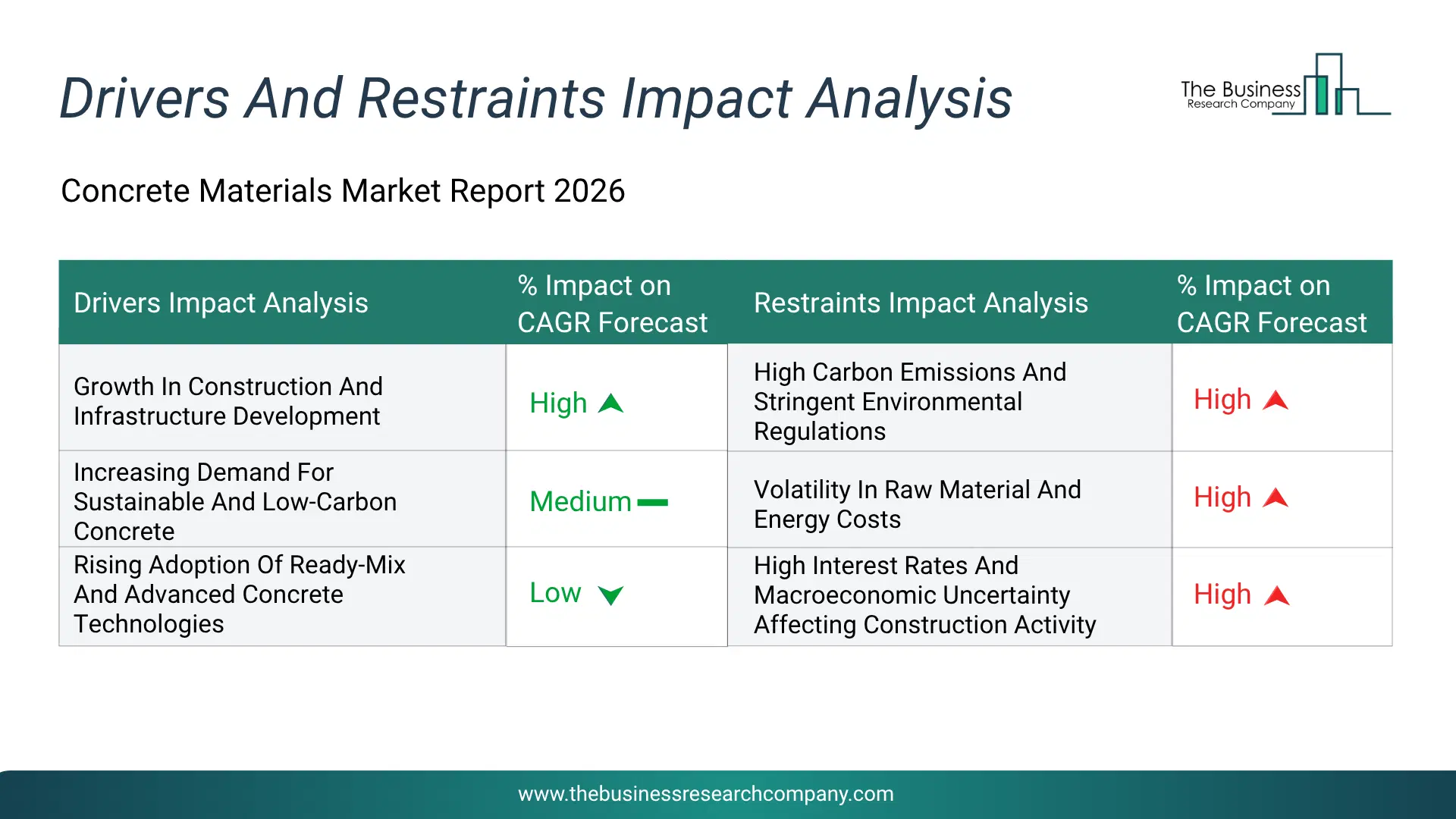
Task: Click red arrow in Volatility In Raw Material row
Action: pos(1276,497)
